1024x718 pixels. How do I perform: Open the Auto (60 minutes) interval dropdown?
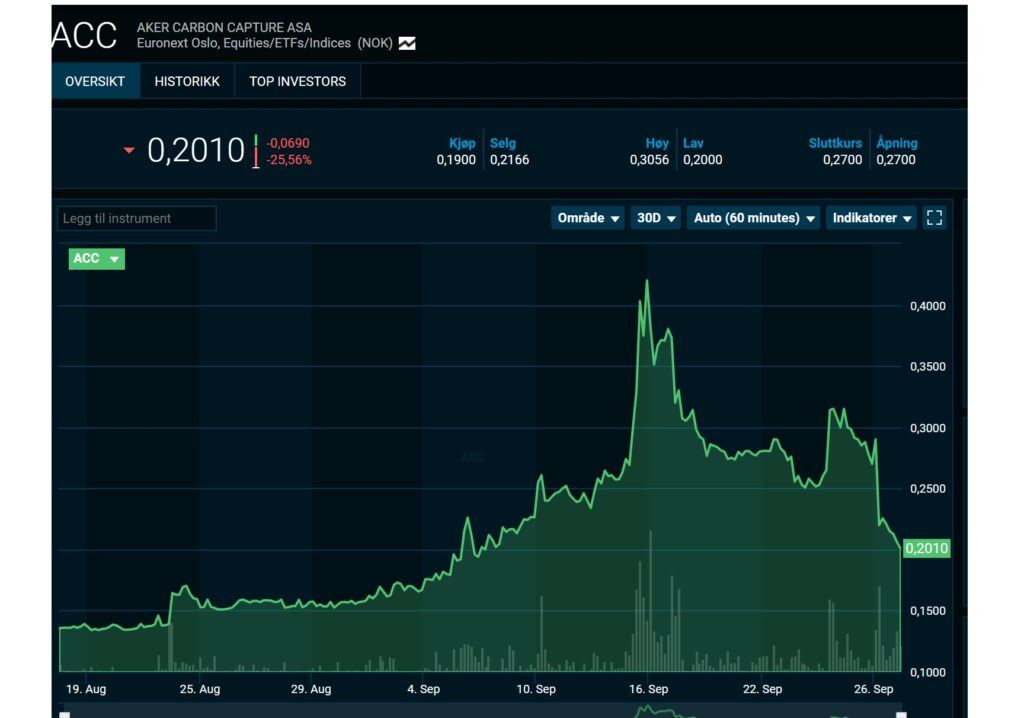(753, 218)
